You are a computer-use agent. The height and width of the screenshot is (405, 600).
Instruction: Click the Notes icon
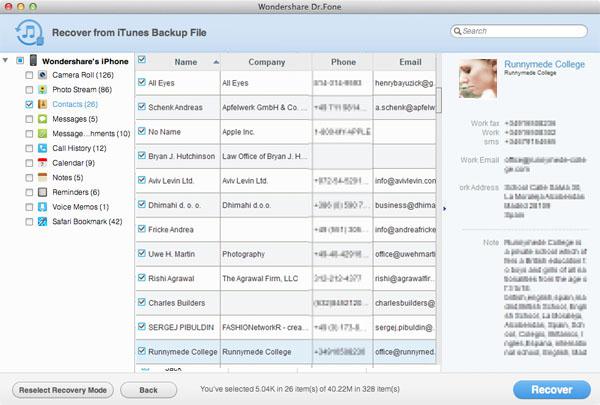click(x=42, y=178)
